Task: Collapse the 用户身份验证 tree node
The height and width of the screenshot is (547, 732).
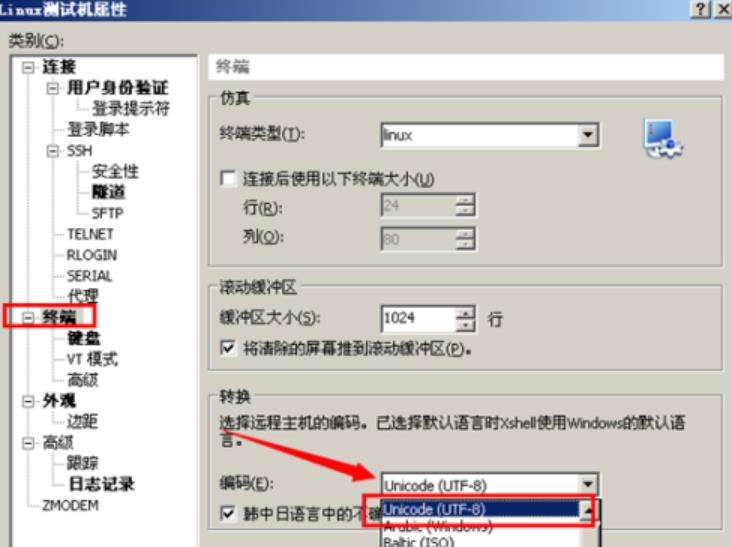Action: [53, 88]
